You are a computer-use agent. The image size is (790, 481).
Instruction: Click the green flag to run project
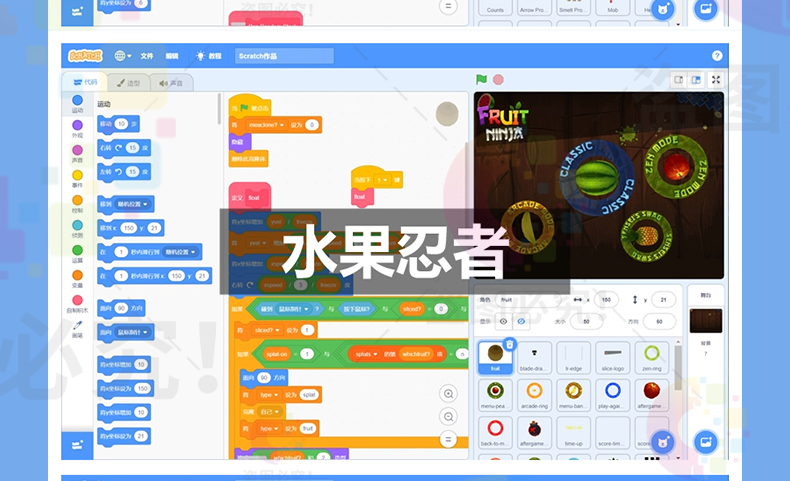(482, 80)
